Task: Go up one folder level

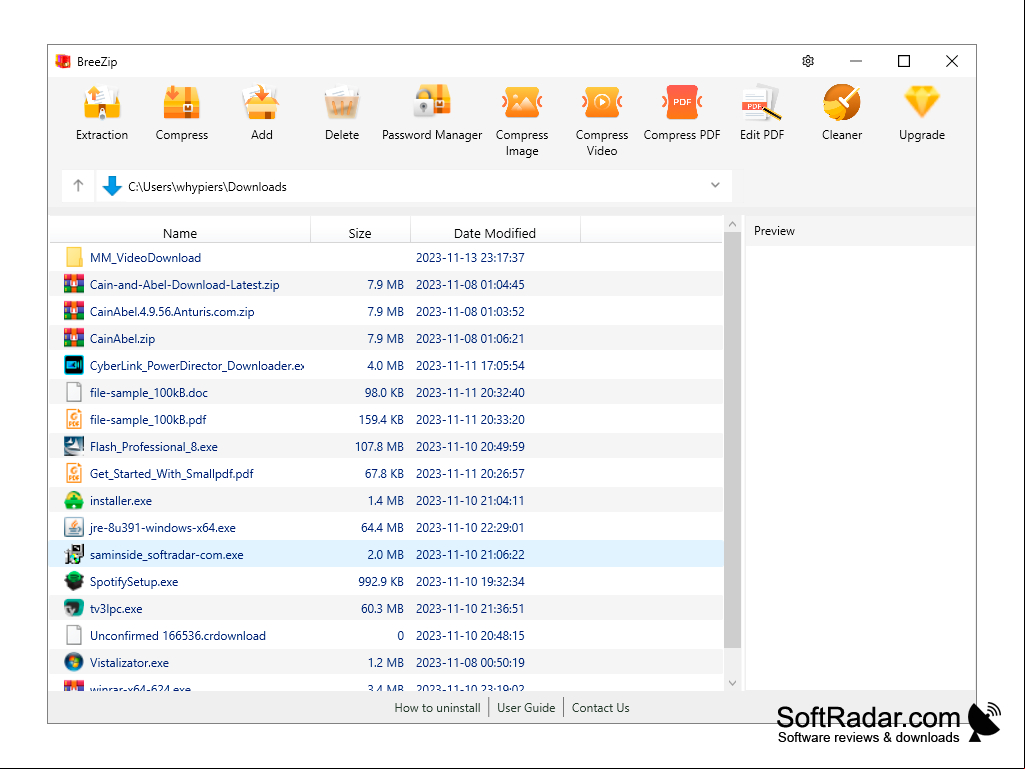Action: click(78, 186)
